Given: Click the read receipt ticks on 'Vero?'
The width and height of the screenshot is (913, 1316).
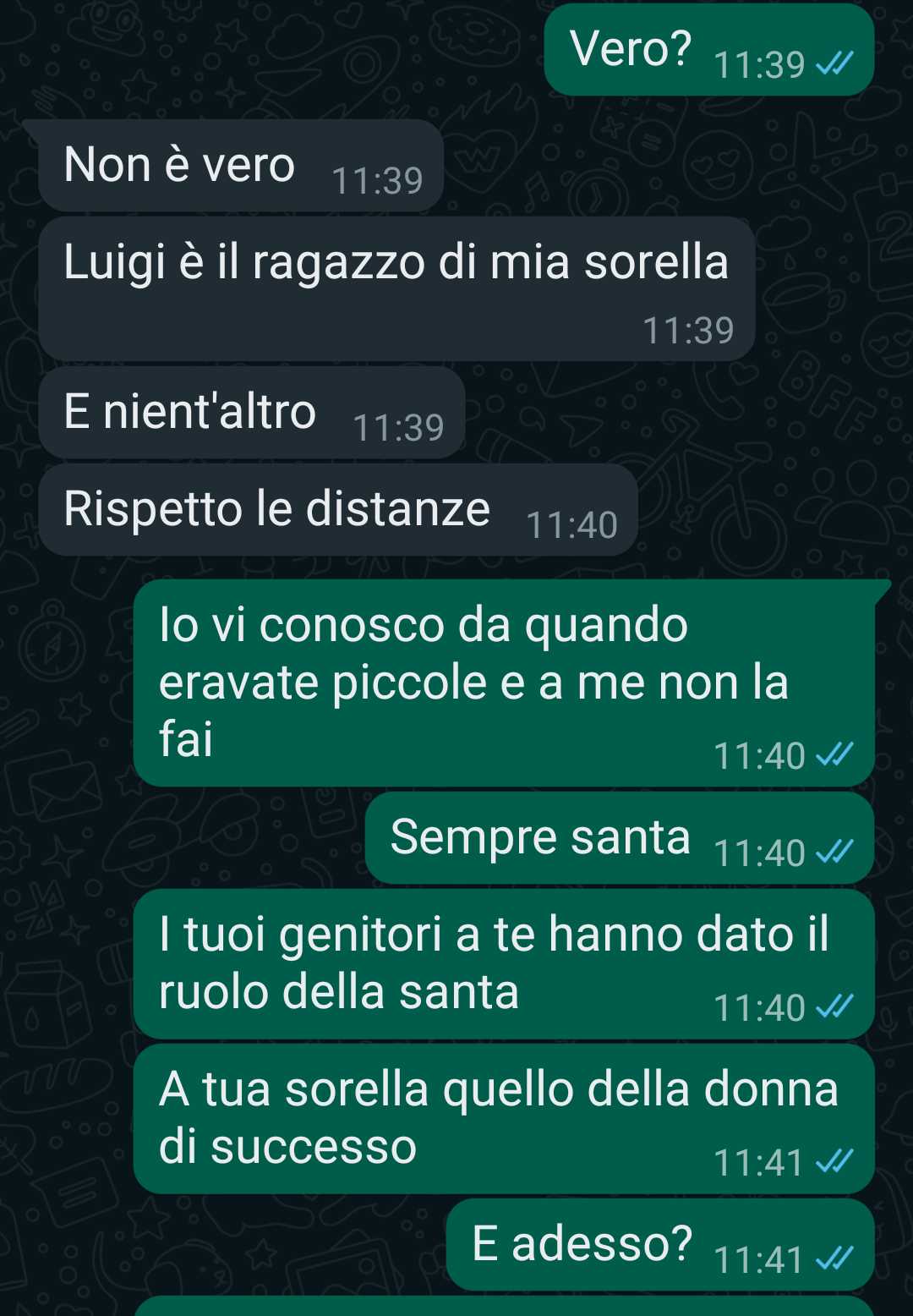Looking at the screenshot, I should [x=834, y=64].
